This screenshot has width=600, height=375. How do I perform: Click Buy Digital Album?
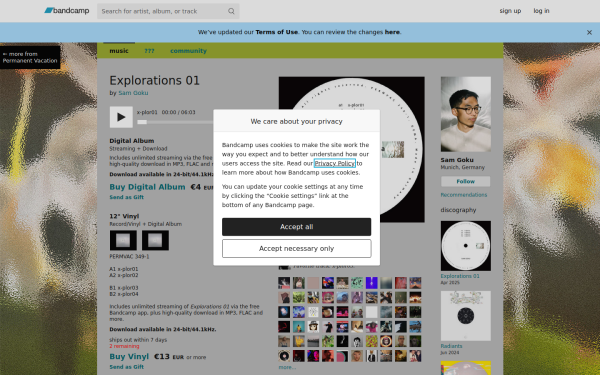point(147,187)
